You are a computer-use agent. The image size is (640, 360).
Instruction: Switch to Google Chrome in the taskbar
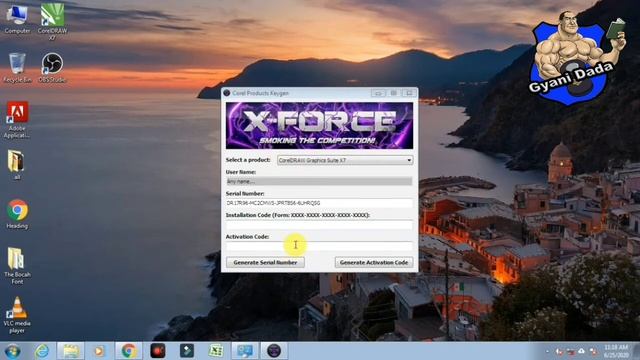[128, 351]
